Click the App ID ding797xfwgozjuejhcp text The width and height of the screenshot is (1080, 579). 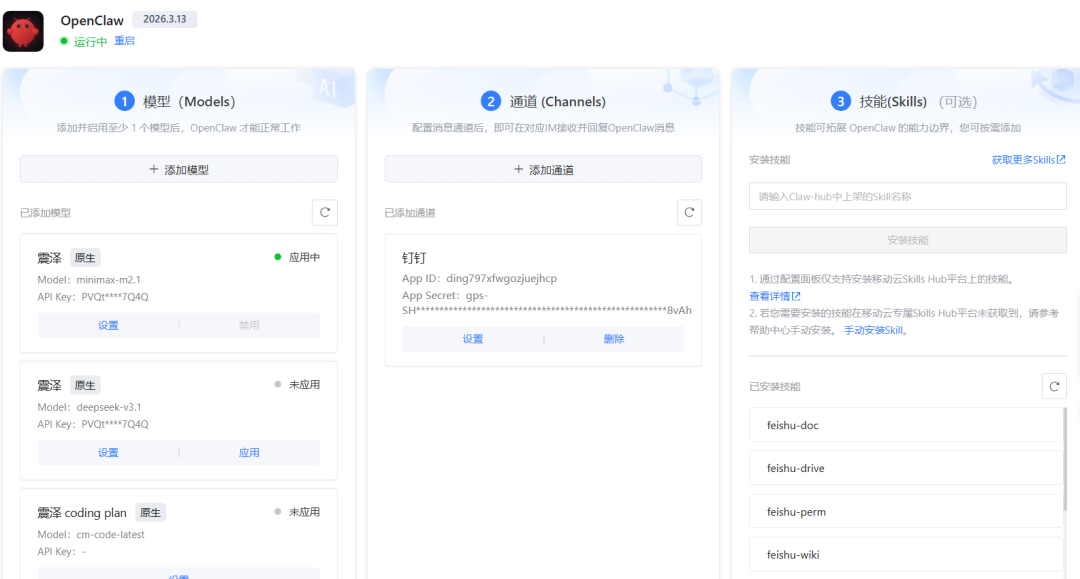pyautogui.click(x=479, y=278)
